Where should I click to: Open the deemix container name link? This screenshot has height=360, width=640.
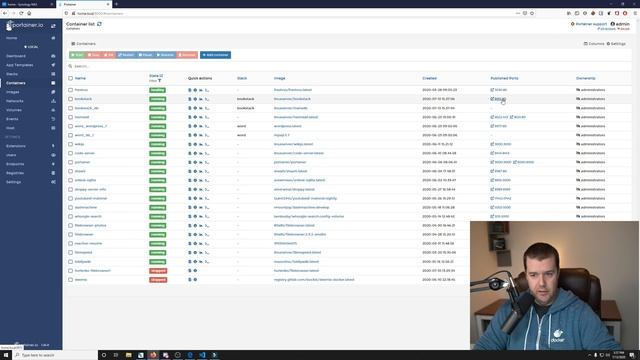coord(81,280)
